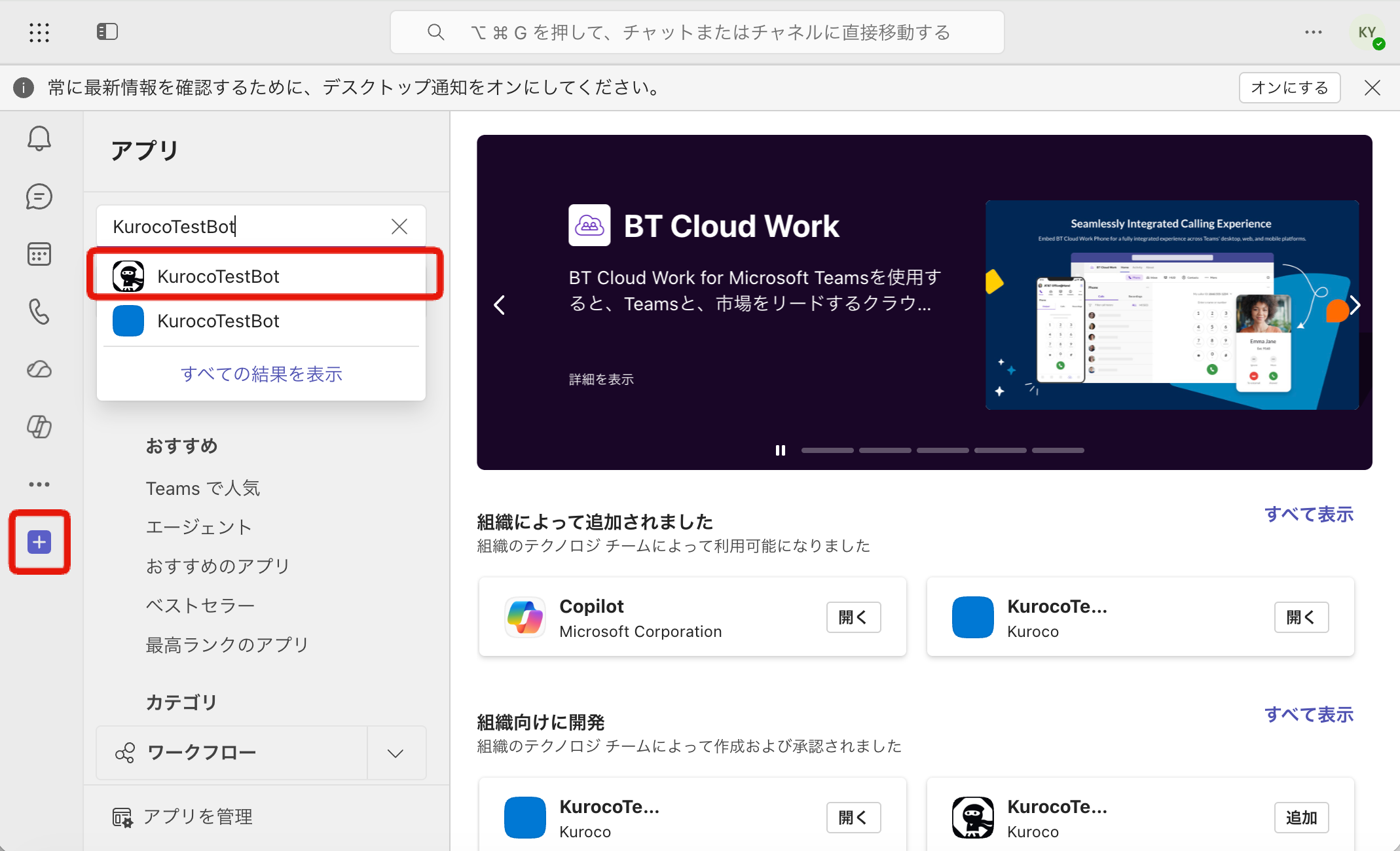Open Chat in left rail
This screenshot has width=1400, height=851.
39,196
